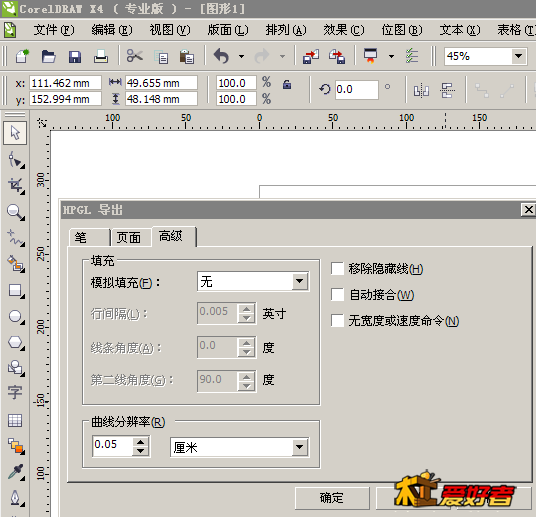536x517 pixels.
Task: Click the Import icon in the toolbar
Action: point(310,56)
